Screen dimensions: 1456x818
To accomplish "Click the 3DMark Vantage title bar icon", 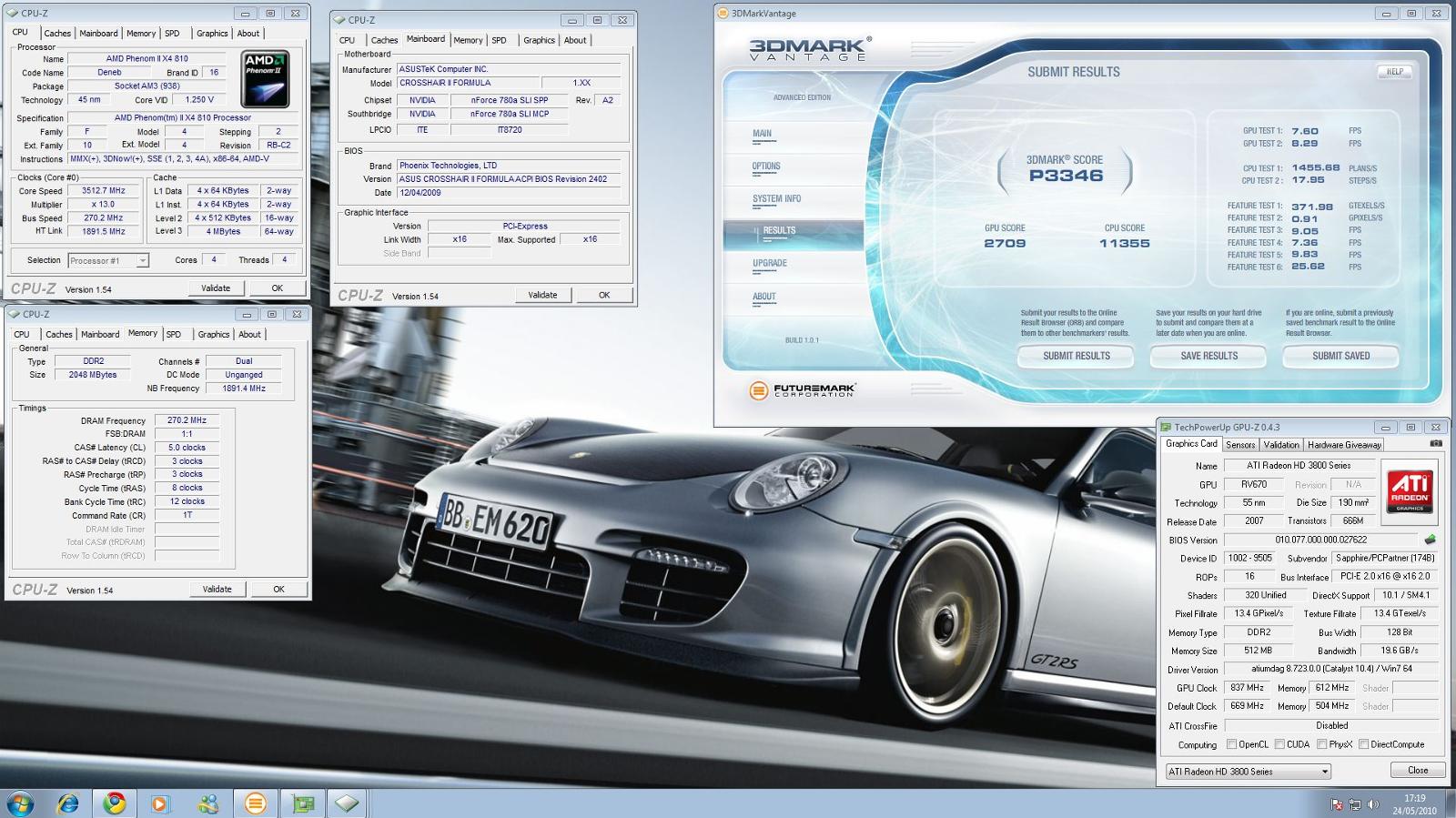I will [723, 14].
